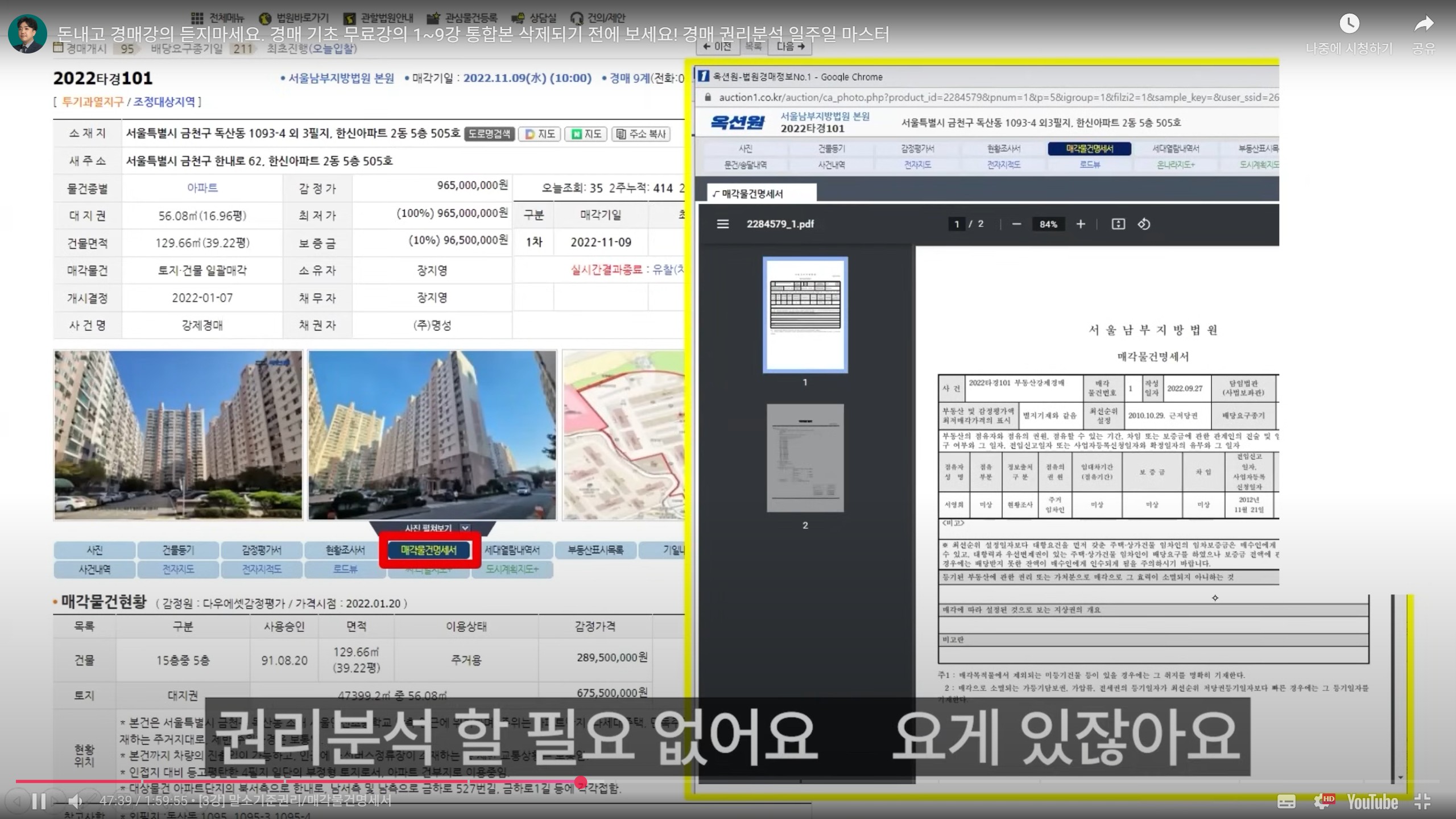Open the 전체메뉴 menu
Image resolution: width=1456 pixels, height=819 pixels.
(x=218, y=18)
